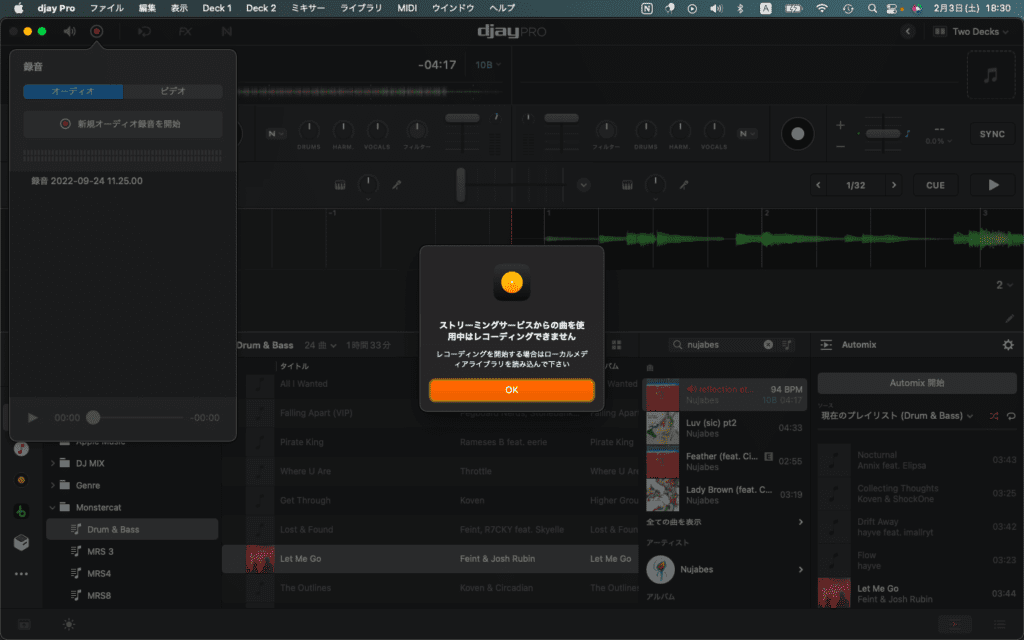Open the Nujabes artist entry
The height and width of the screenshot is (640, 1024).
724,569
